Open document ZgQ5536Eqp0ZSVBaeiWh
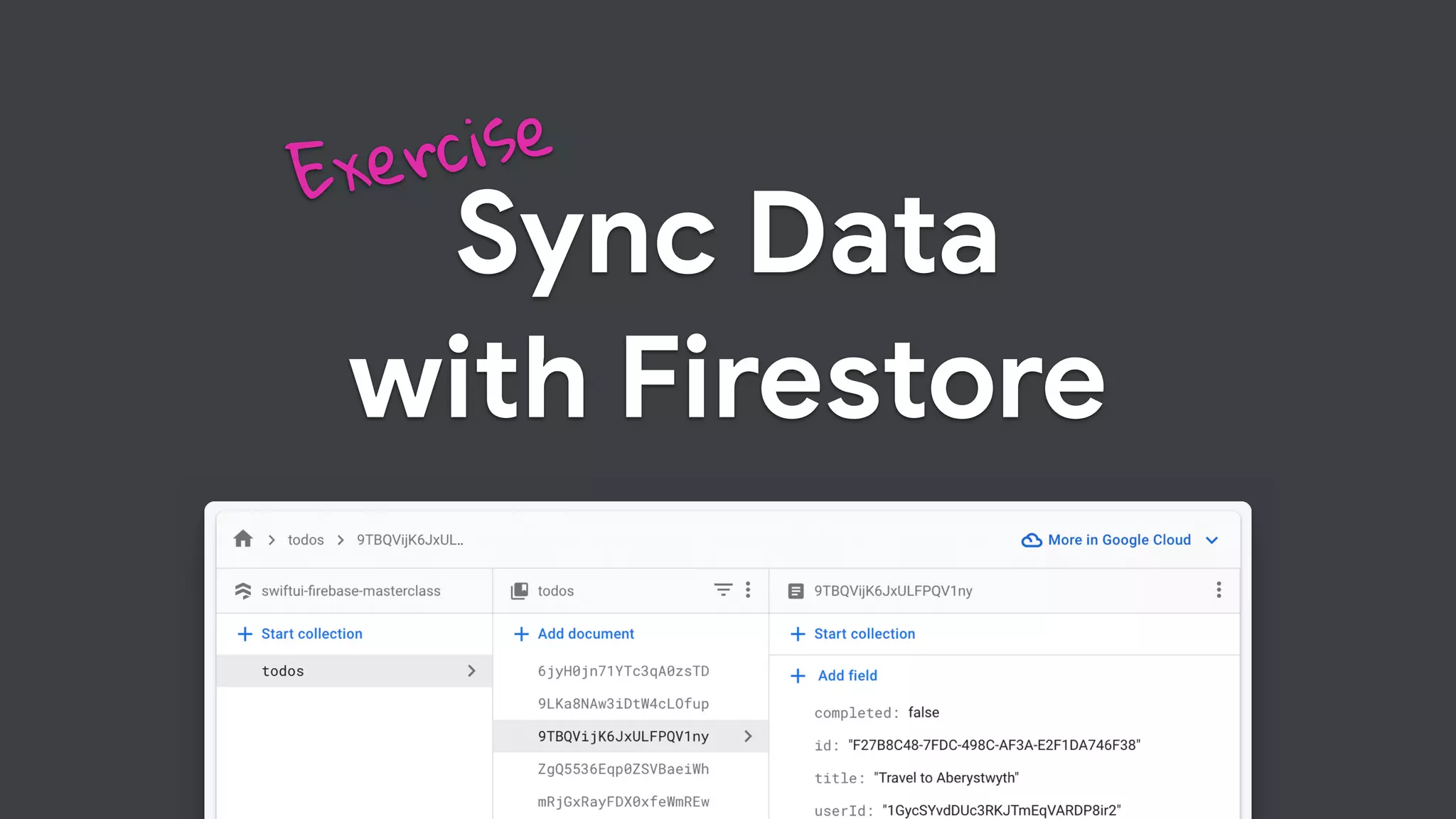 click(623, 769)
